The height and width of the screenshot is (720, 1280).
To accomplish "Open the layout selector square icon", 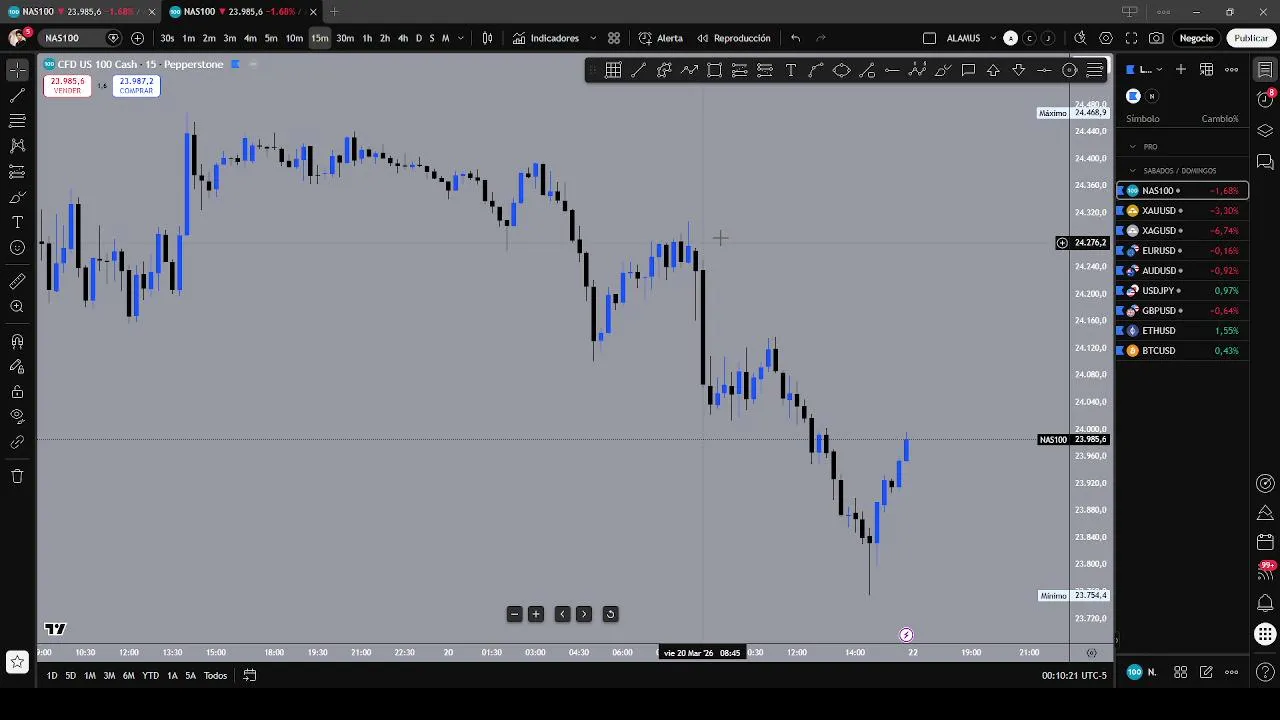I will point(929,38).
